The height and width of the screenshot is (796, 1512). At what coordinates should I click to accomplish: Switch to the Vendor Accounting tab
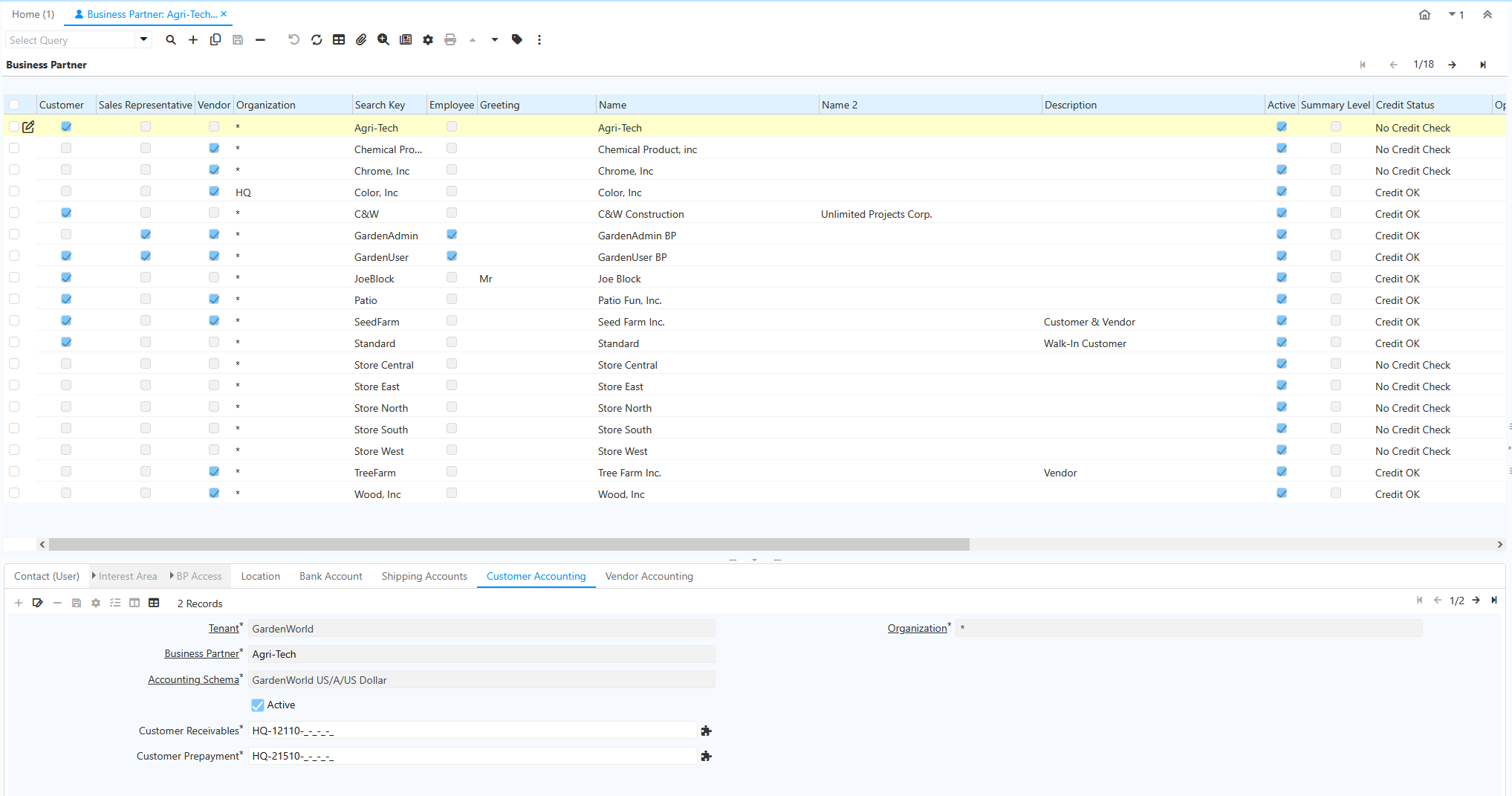649,576
